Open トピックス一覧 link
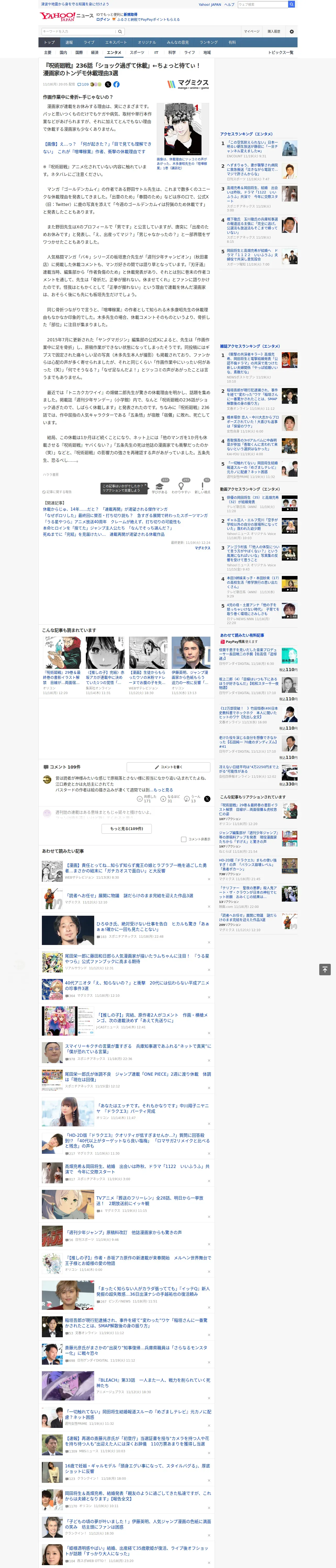This screenshot has height=1568, width=336. tap(281, 52)
